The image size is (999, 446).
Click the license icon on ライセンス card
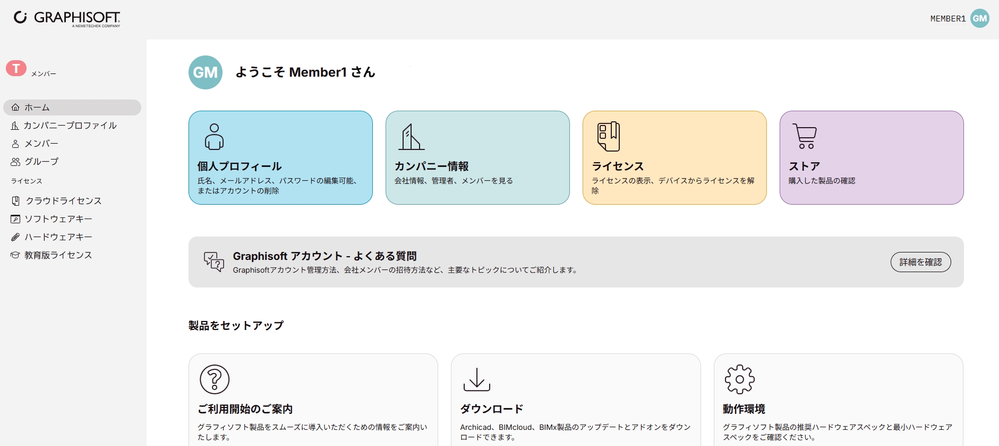pos(608,136)
